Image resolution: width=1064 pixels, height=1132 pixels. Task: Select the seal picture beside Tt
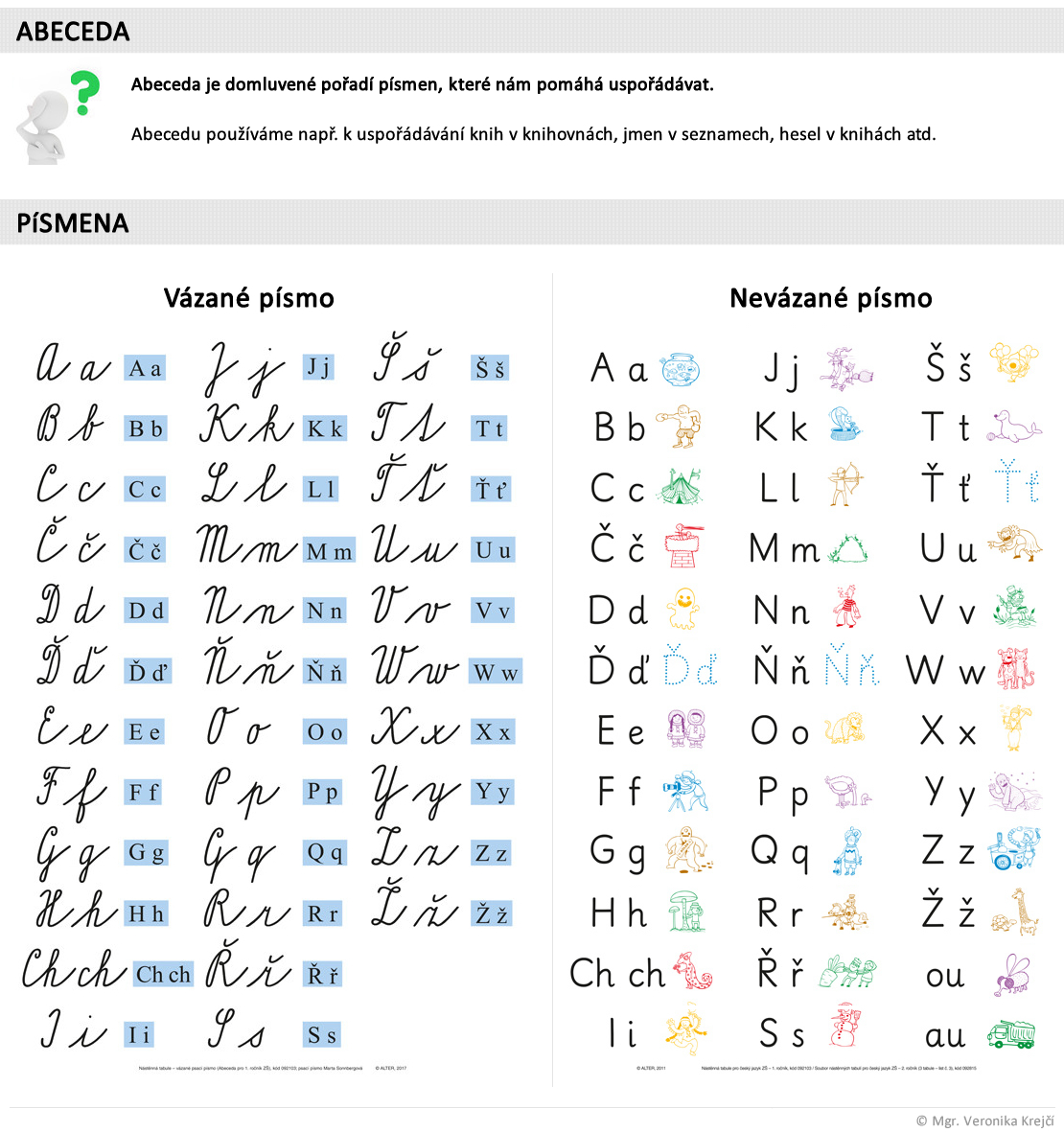coord(1014,427)
